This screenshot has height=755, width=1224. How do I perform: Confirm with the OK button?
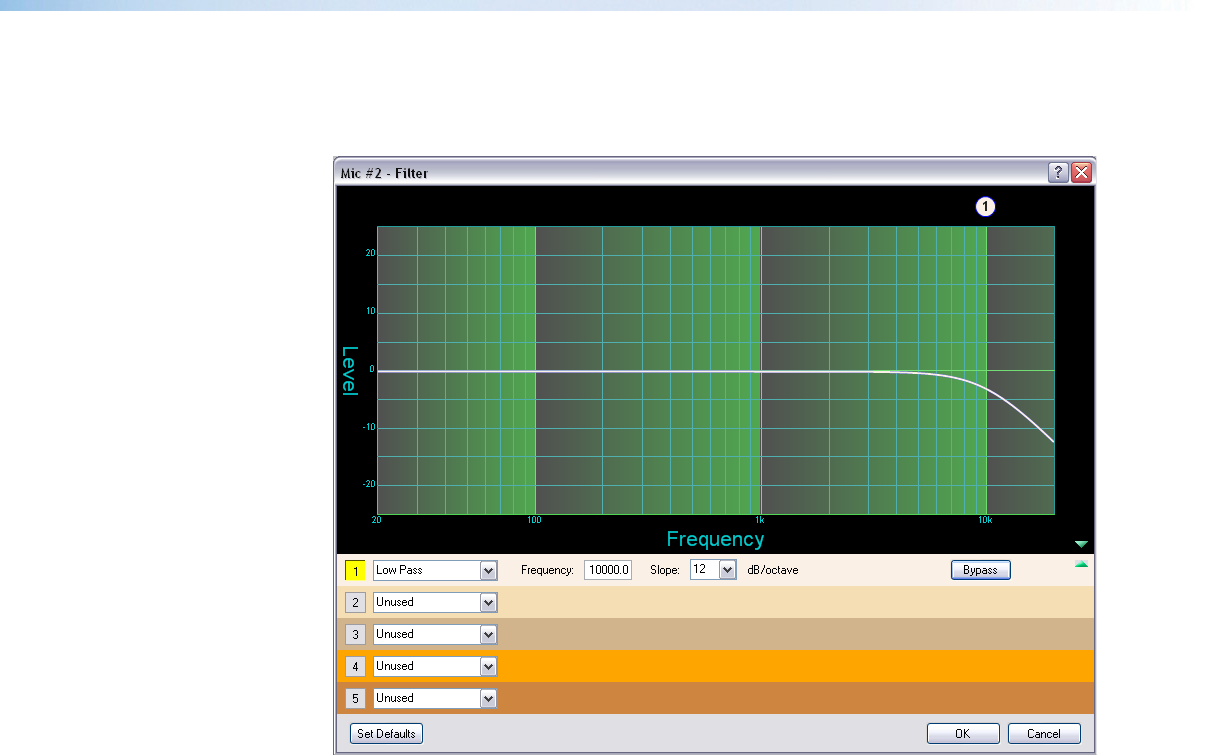[962, 733]
